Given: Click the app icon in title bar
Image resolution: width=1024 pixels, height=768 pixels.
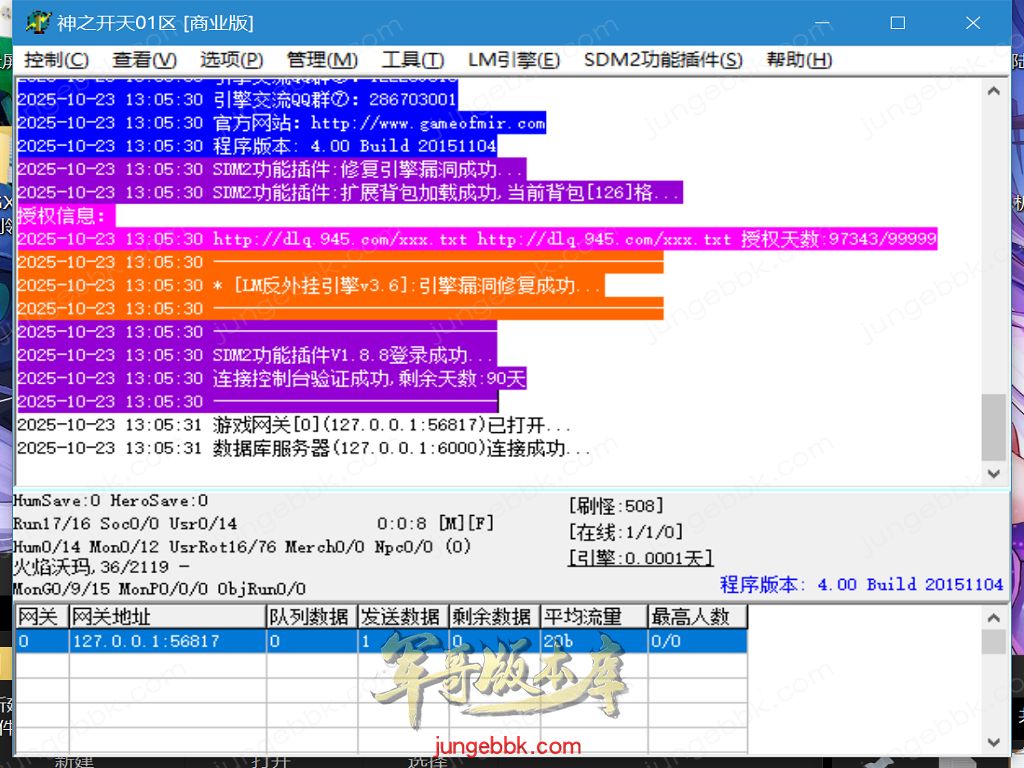Looking at the screenshot, I should click(x=37, y=22).
